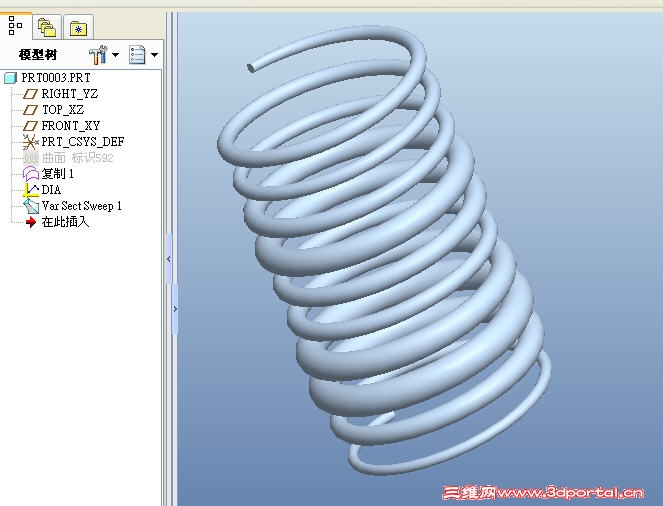This screenshot has height=506, width=663.
Task: Click the 模型树 panel title
Action: pyautogui.click(x=38, y=55)
